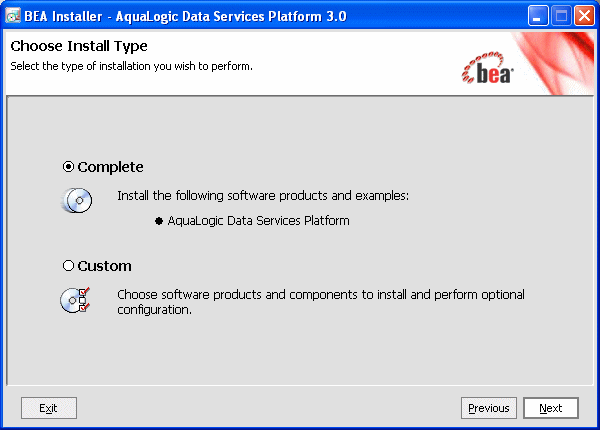Click "Choose software products and components" description
The width and height of the screenshot is (600, 430).
tap(321, 302)
